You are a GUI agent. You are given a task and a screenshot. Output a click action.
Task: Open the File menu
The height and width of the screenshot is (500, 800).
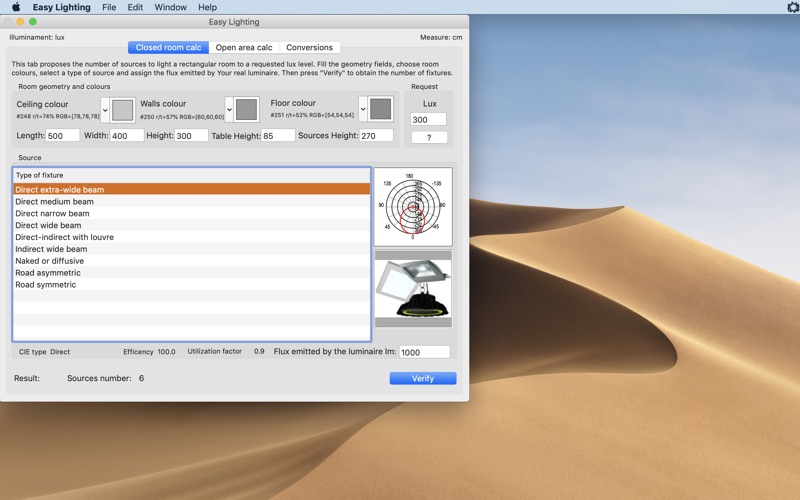click(109, 7)
